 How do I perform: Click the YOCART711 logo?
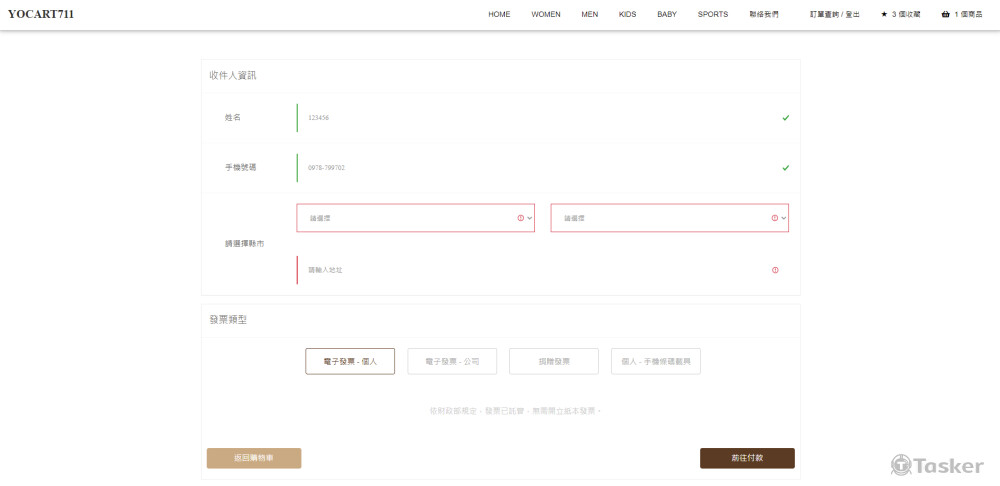click(x=41, y=15)
